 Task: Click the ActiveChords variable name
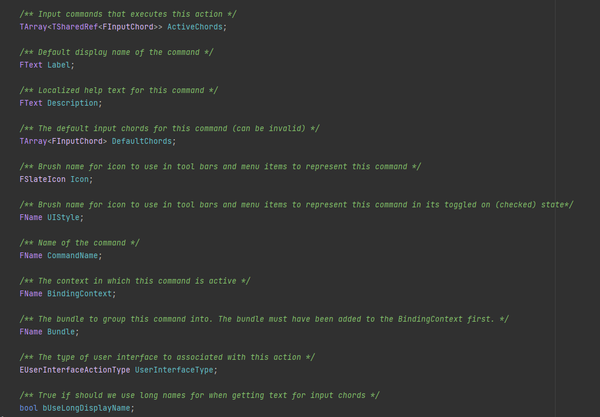196,27
